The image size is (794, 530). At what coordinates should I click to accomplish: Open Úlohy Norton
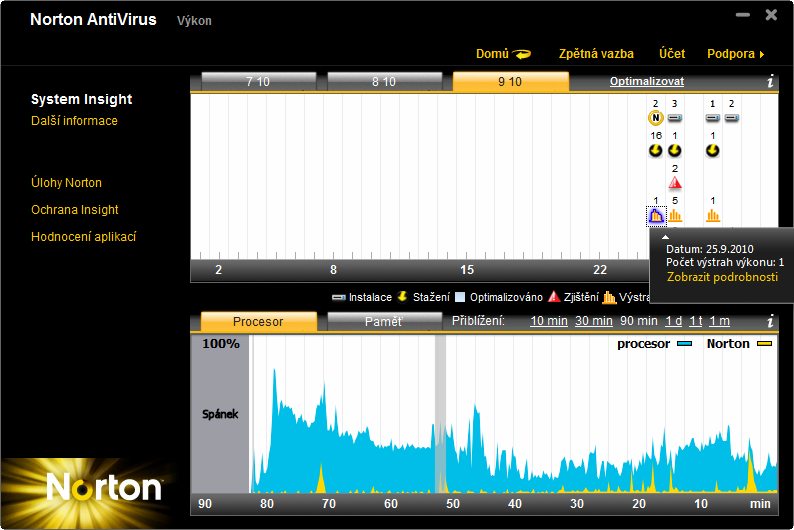tap(66, 182)
